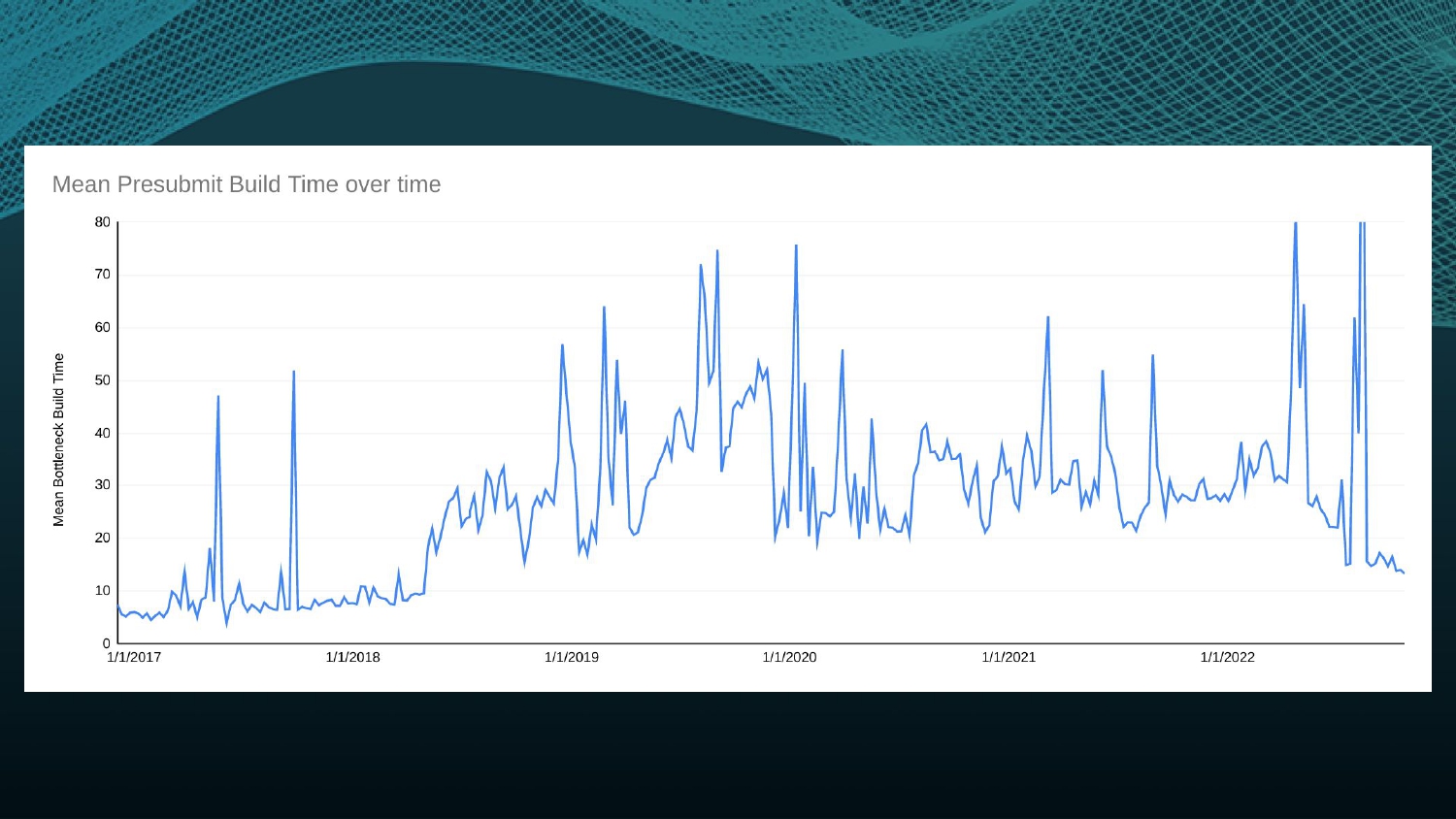Screen dimensions: 1456x819
Task: Click the y-axis value 50
Action: point(103,380)
